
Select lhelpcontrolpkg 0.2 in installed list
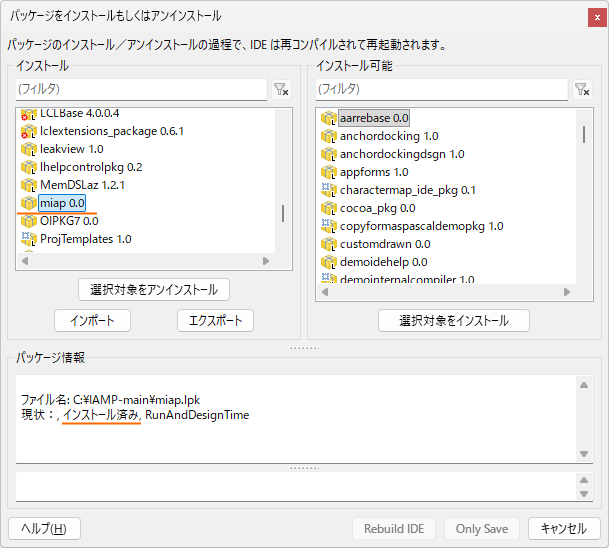91,167
